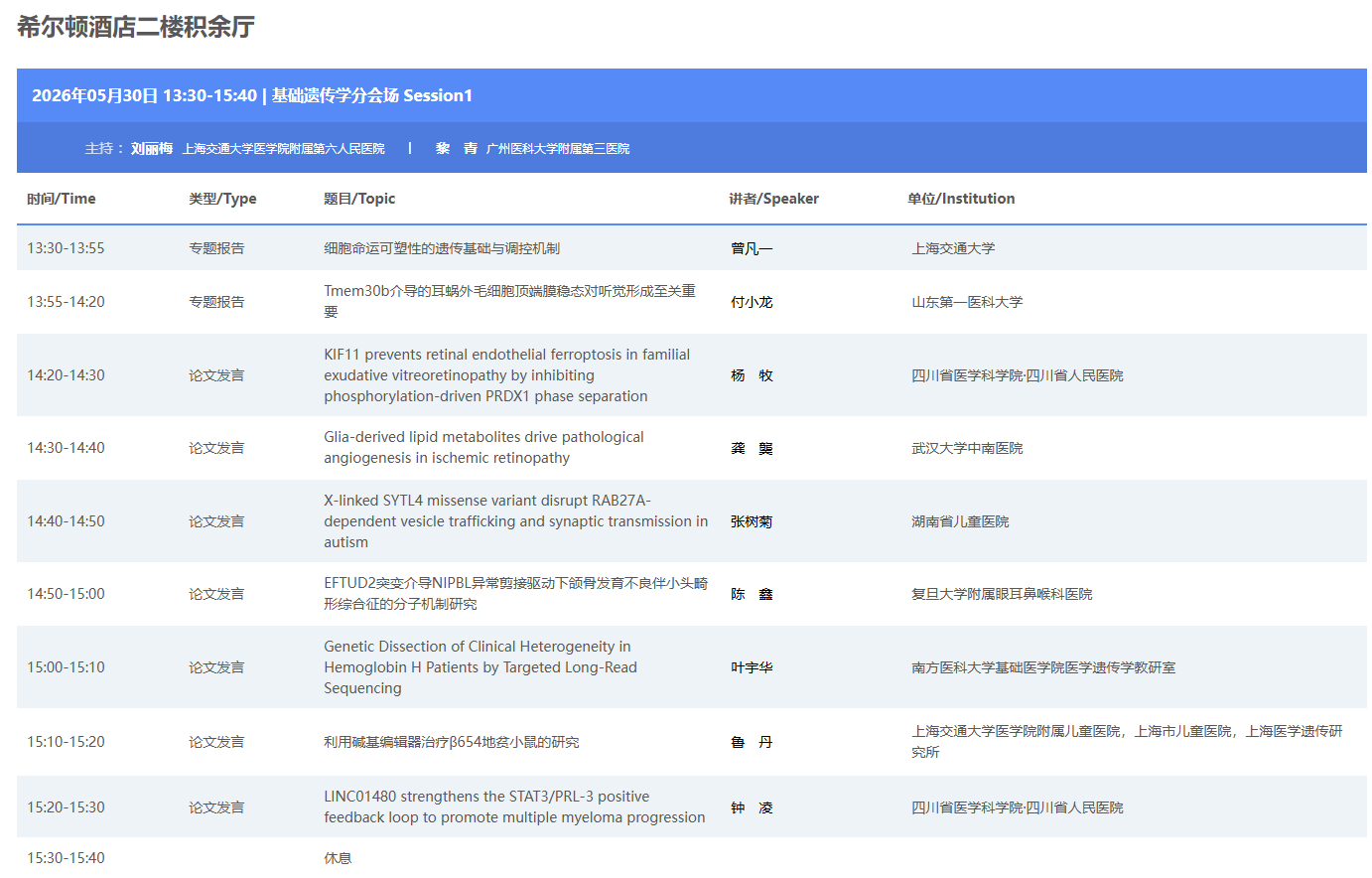Click 专题报告 type in 13:30-13:55 row
The image size is (1372, 878).
point(216,248)
